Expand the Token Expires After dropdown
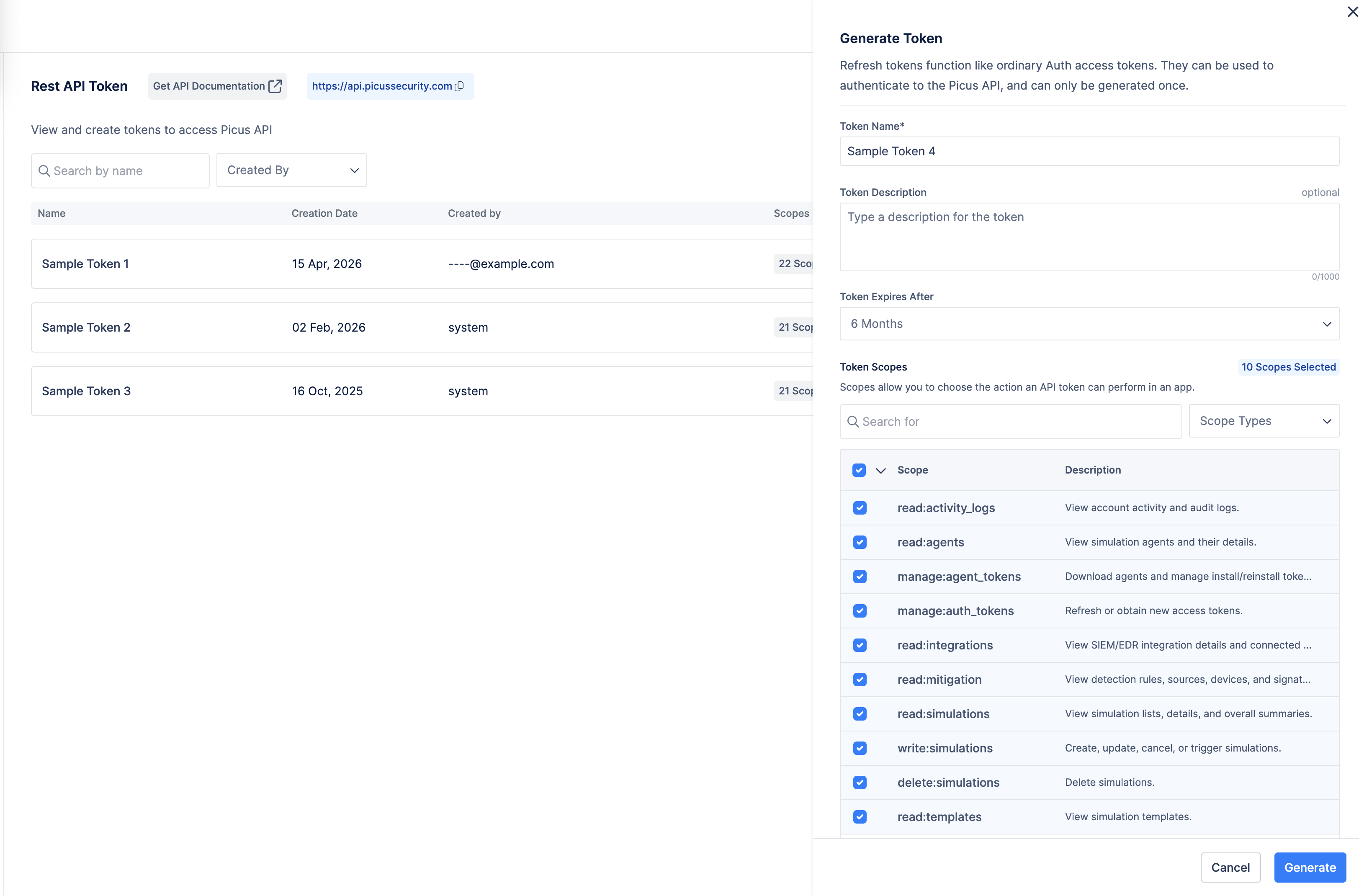This screenshot has height=896, width=1359. (x=1089, y=323)
